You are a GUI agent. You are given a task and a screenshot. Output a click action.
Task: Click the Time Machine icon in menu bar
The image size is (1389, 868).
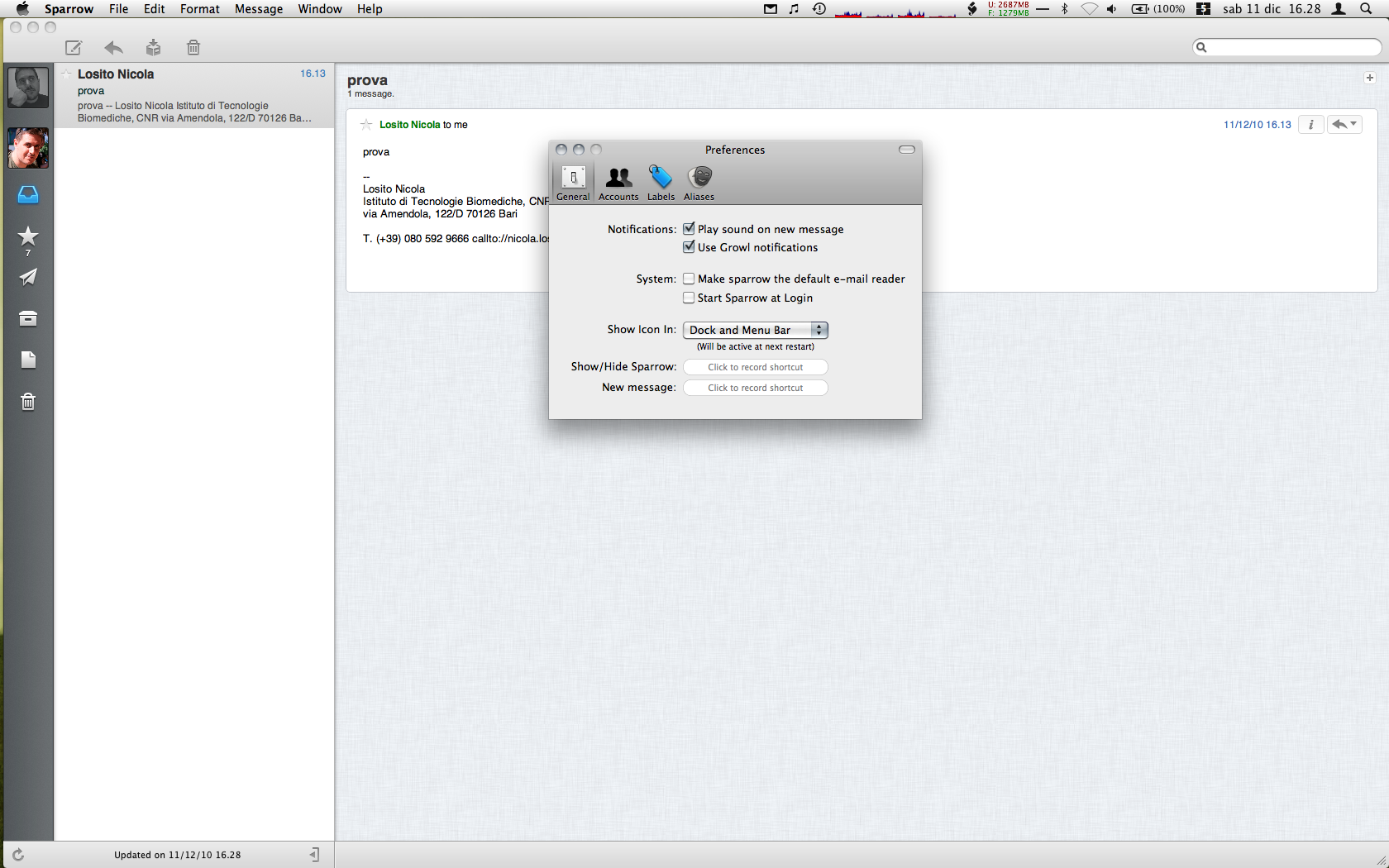tap(819, 9)
